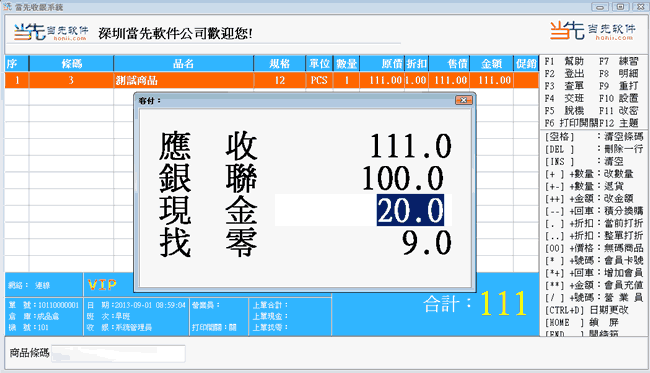Click the 找零 label in payment dialog
650x373 pixels.
[x=208, y=243]
